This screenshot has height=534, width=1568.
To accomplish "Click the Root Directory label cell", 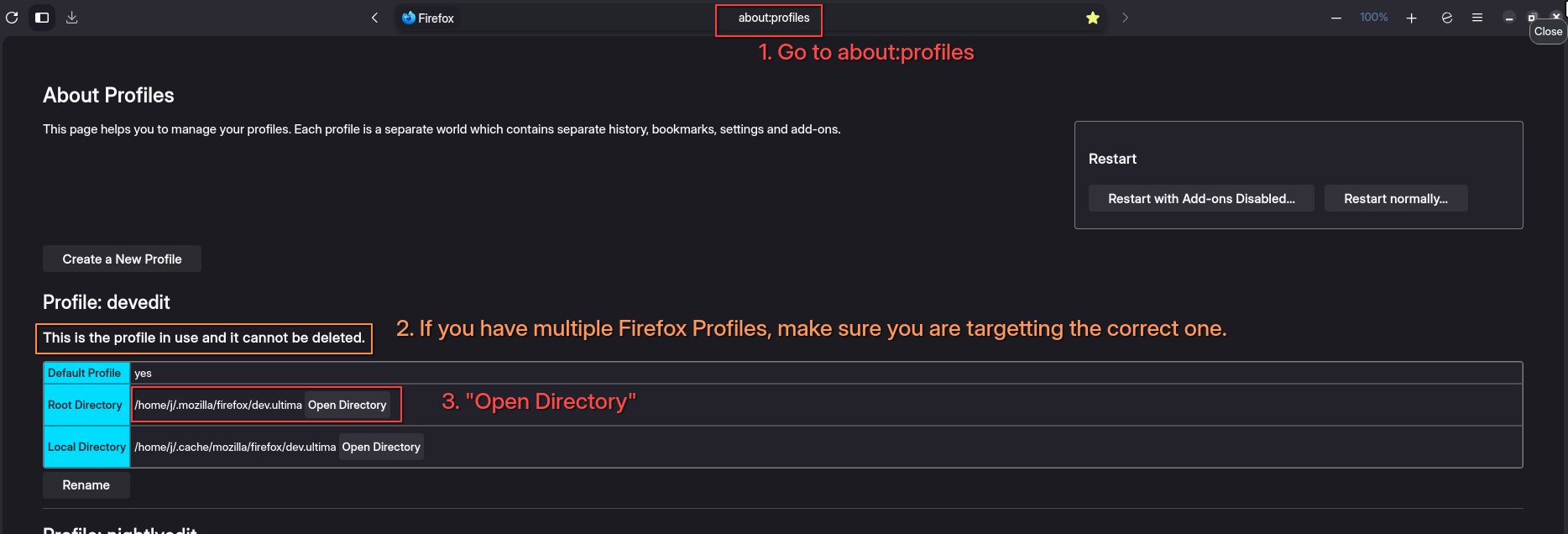I will pyautogui.click(x=86, y=405).
